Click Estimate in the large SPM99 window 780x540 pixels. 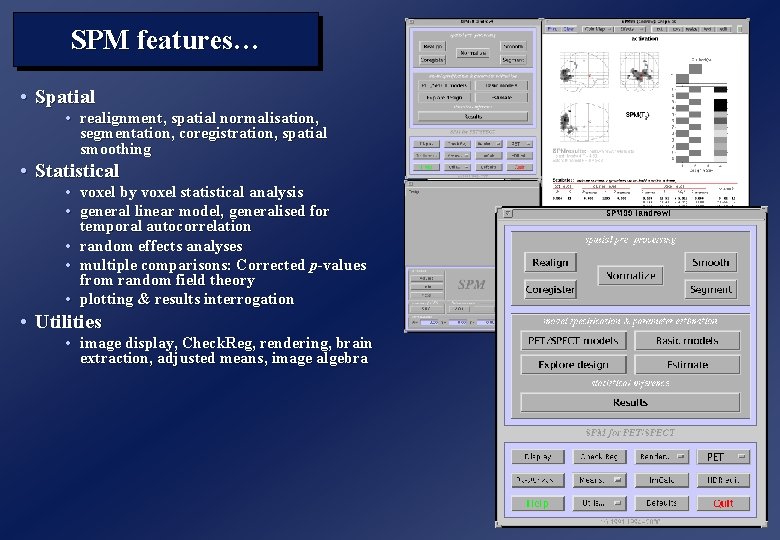pos(687,364)
